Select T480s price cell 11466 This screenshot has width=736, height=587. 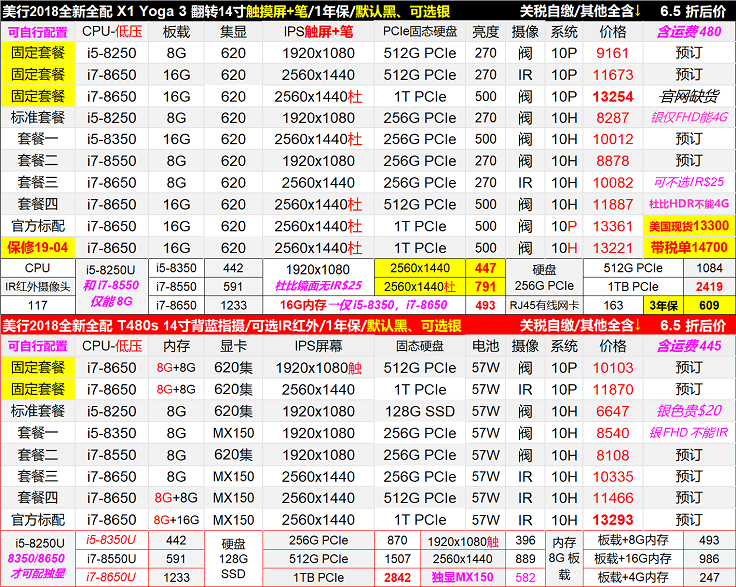coord(612,498)
